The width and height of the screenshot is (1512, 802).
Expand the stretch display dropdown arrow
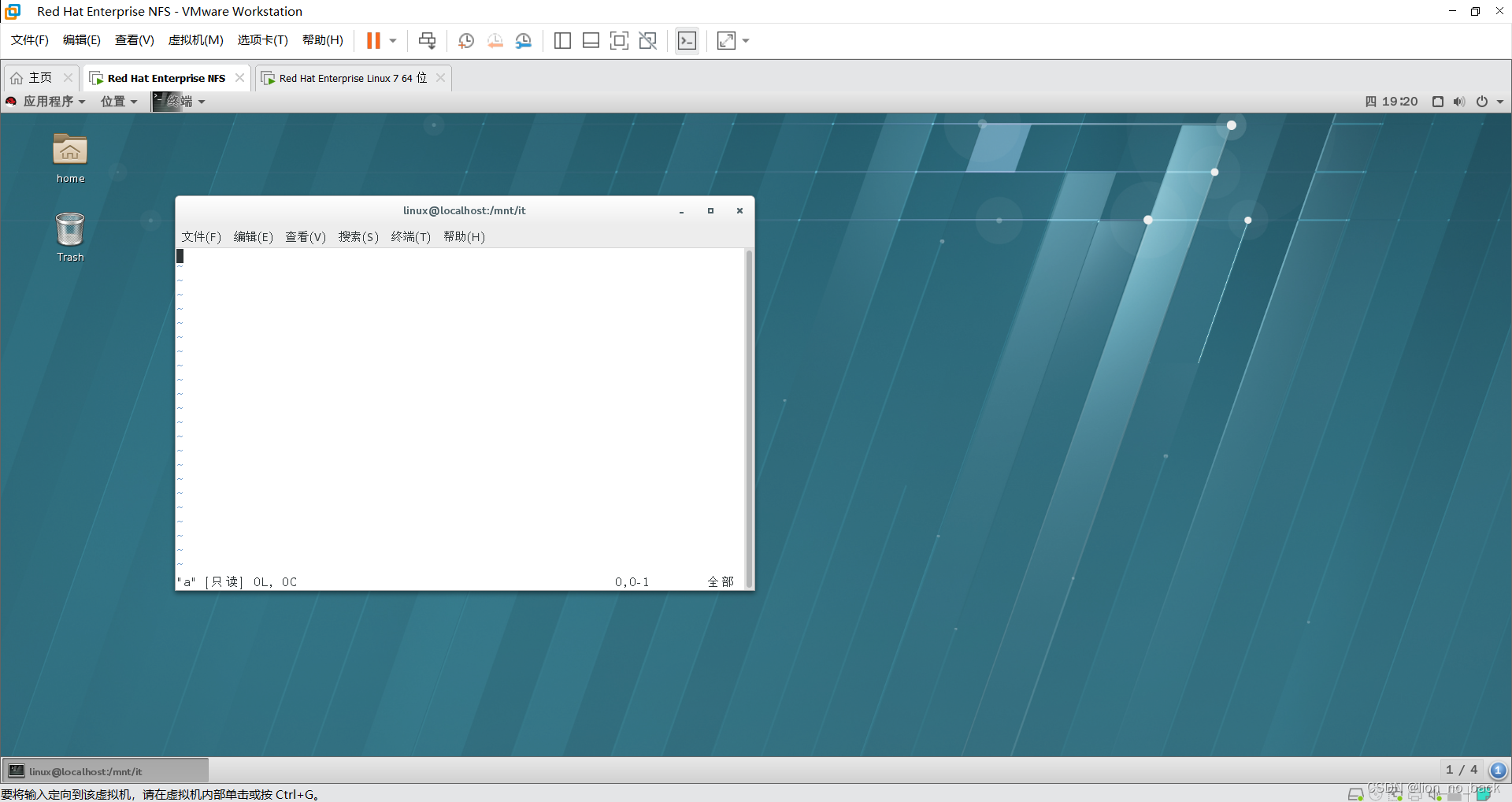point(746,40)
